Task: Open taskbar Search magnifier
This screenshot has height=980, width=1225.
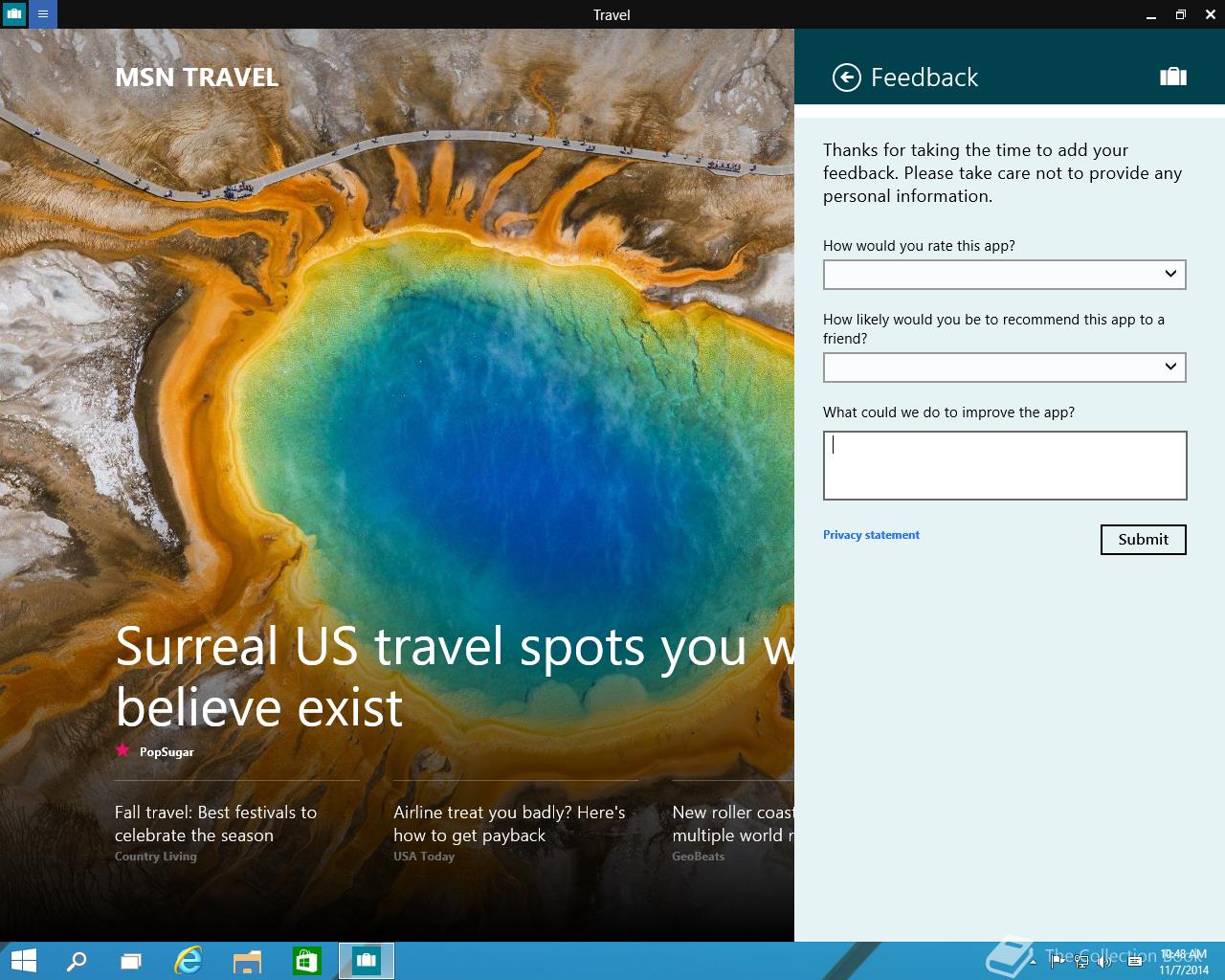Action: tap(77, 961)
